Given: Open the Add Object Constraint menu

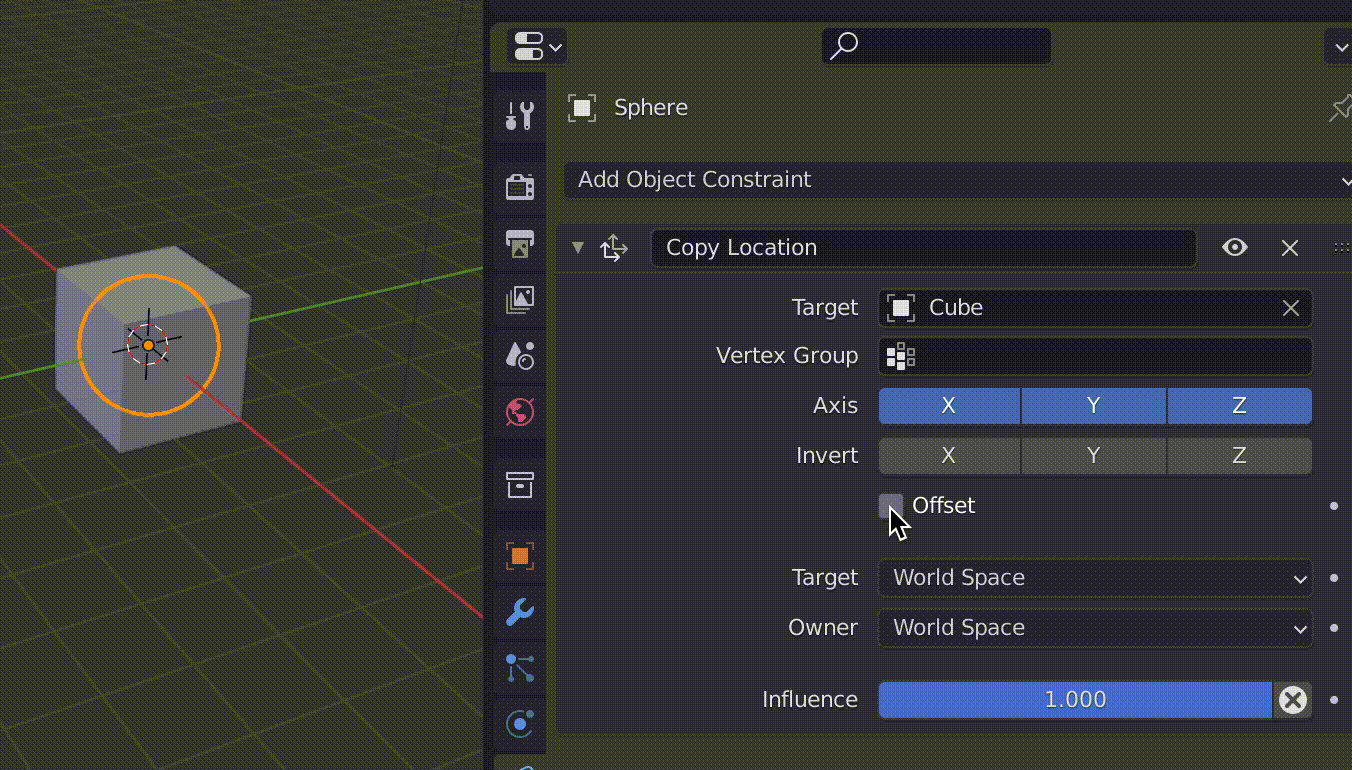Looking at the screenshot, I should (x=955, y=181).
